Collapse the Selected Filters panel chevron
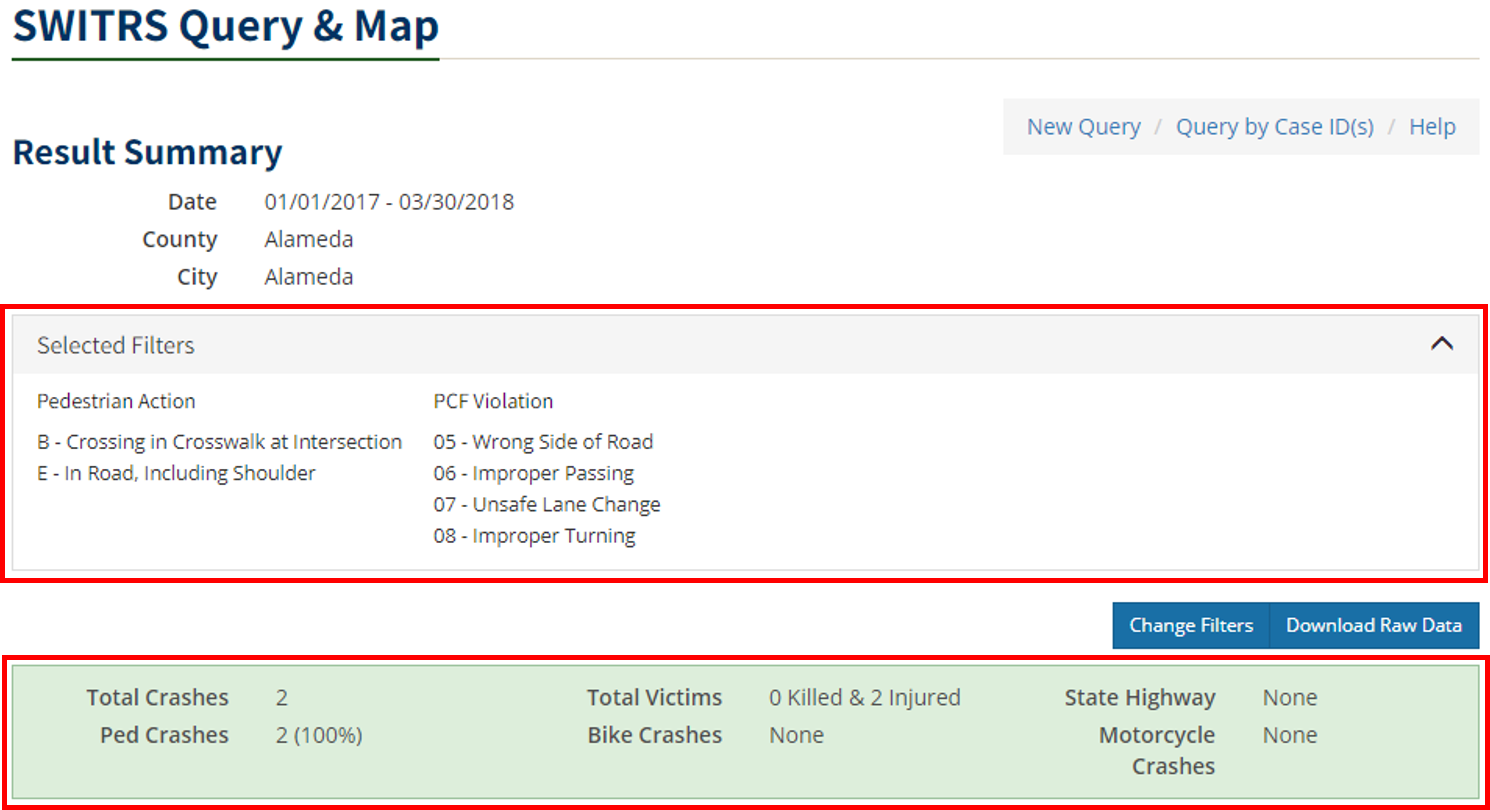The height and width of the screenshot is (810, 1490). 1441,344
